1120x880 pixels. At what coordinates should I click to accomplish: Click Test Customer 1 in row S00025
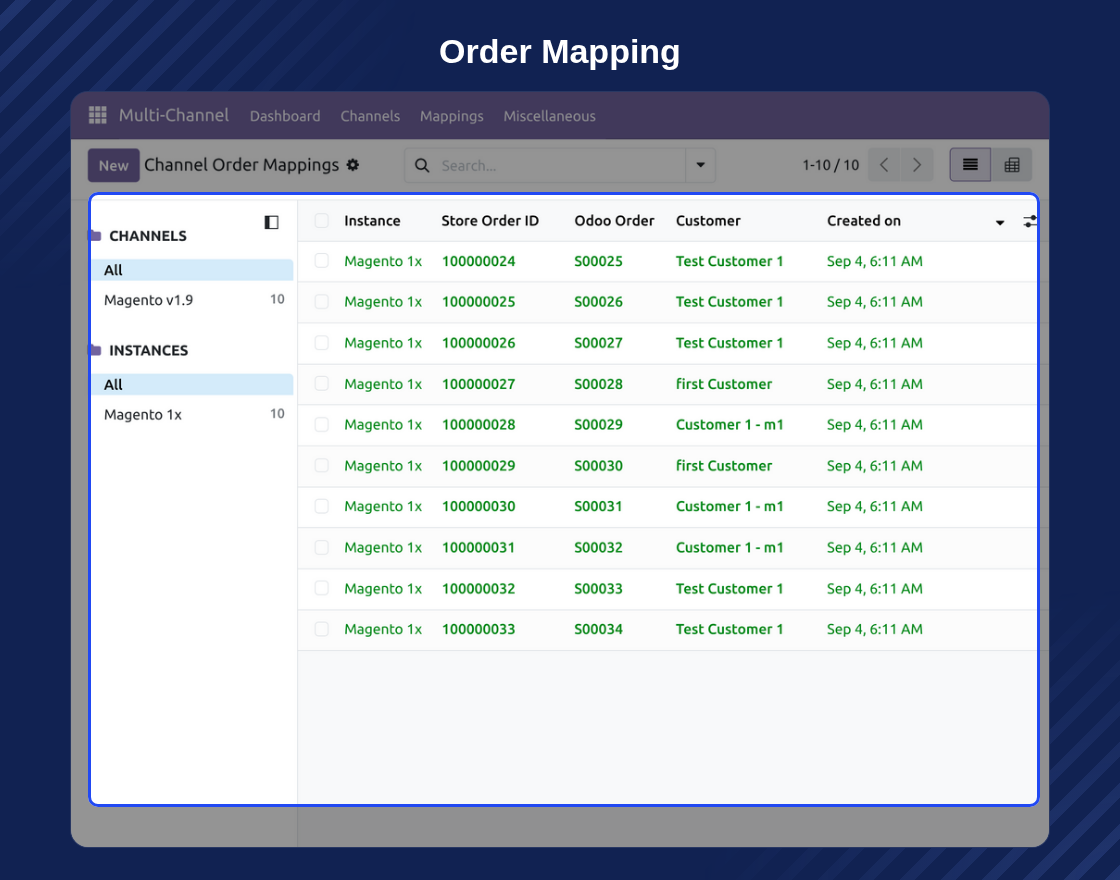[729, 261]
